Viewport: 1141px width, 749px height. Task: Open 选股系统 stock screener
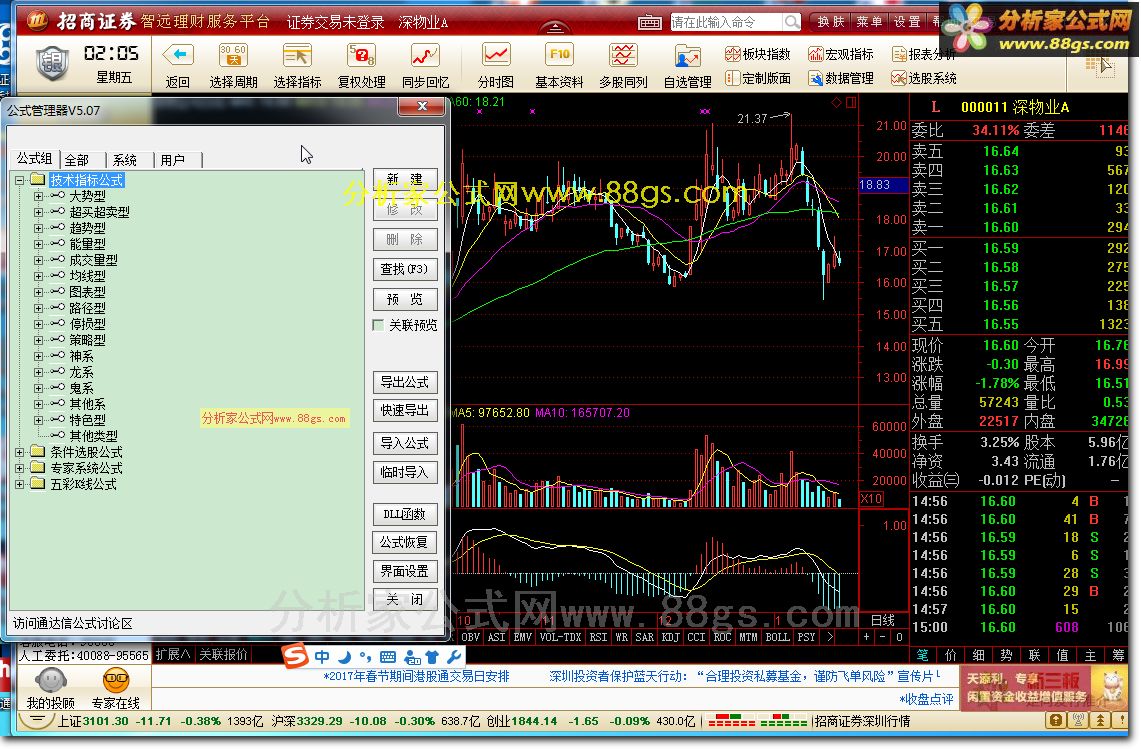point(923,78)
